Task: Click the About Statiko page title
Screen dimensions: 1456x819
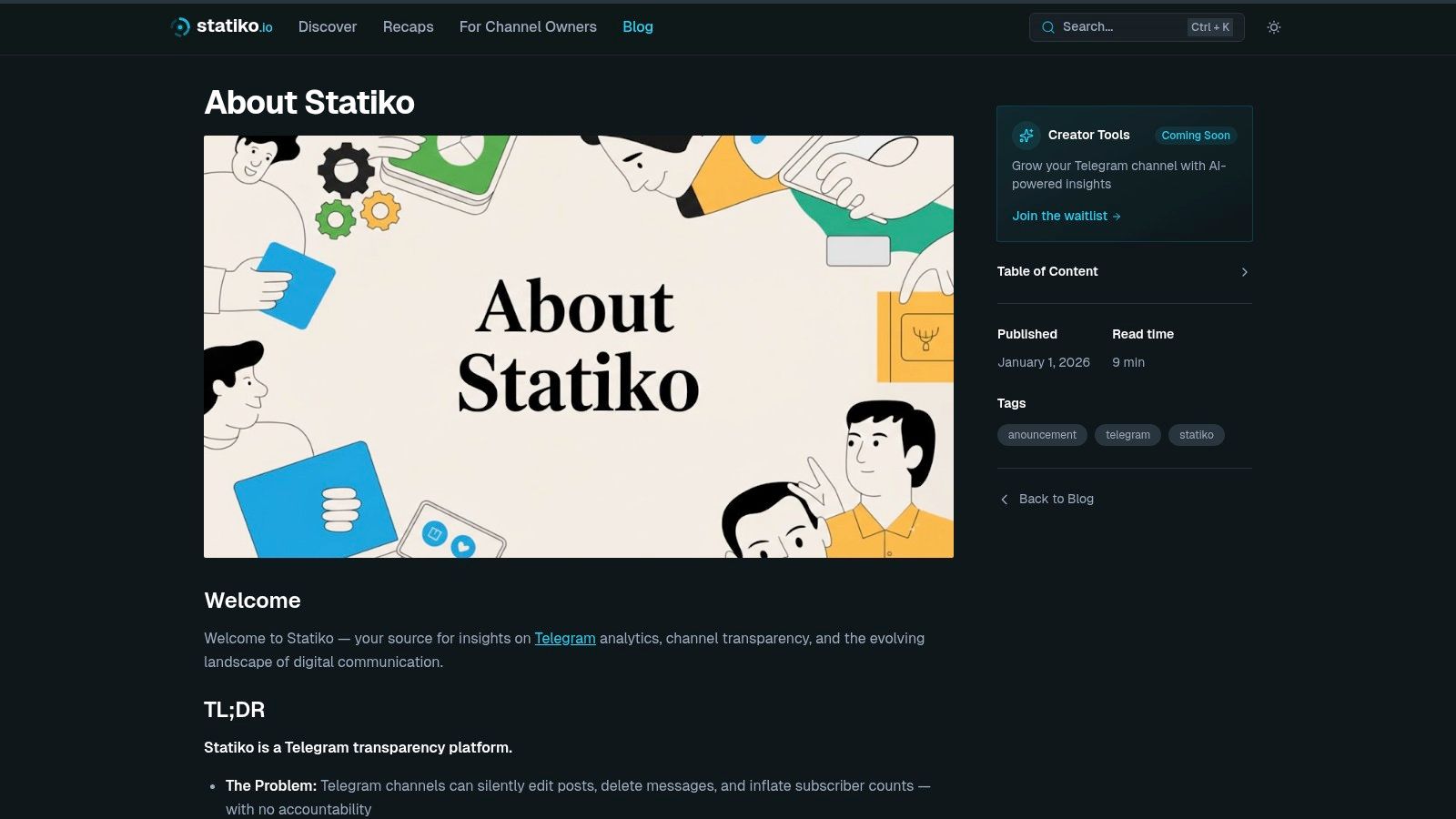Action: tap(309, 103)
